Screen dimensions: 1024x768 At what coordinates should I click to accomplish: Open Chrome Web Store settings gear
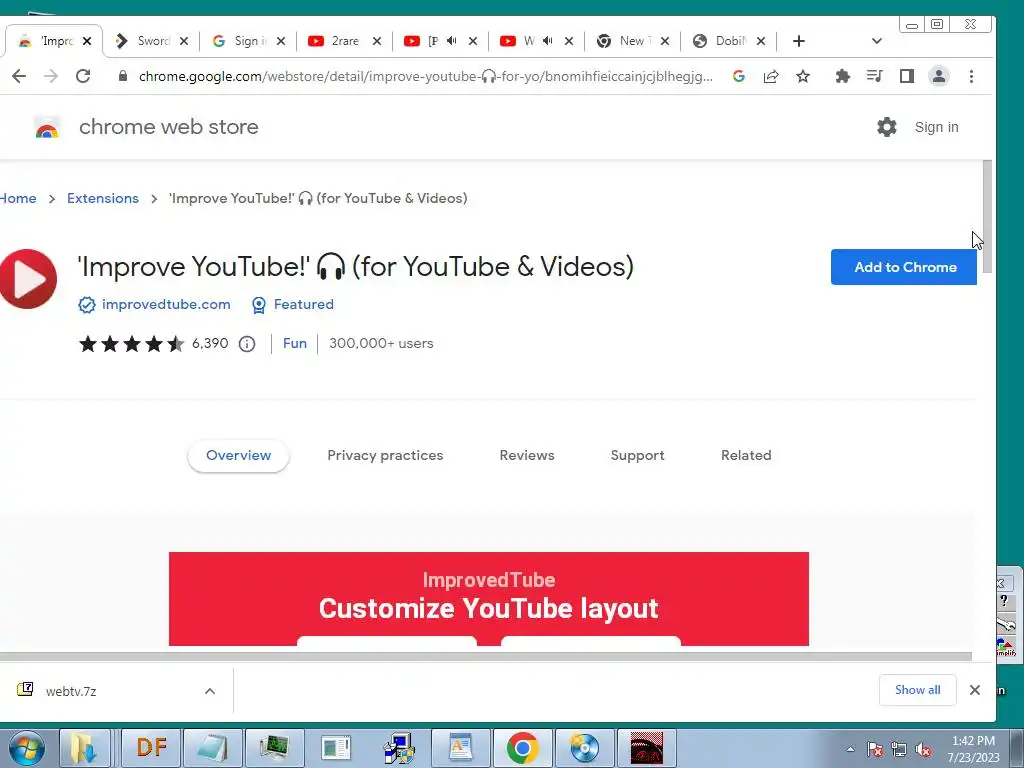[x=886, y=127]
